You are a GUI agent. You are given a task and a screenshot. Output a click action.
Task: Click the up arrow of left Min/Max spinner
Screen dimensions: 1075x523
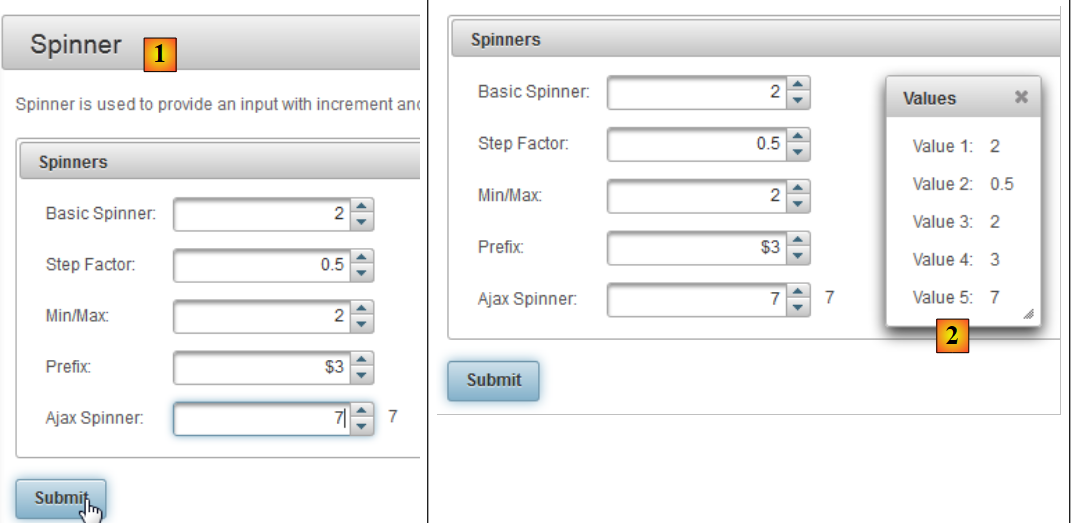pyautogui.click(x=363, y=309)
